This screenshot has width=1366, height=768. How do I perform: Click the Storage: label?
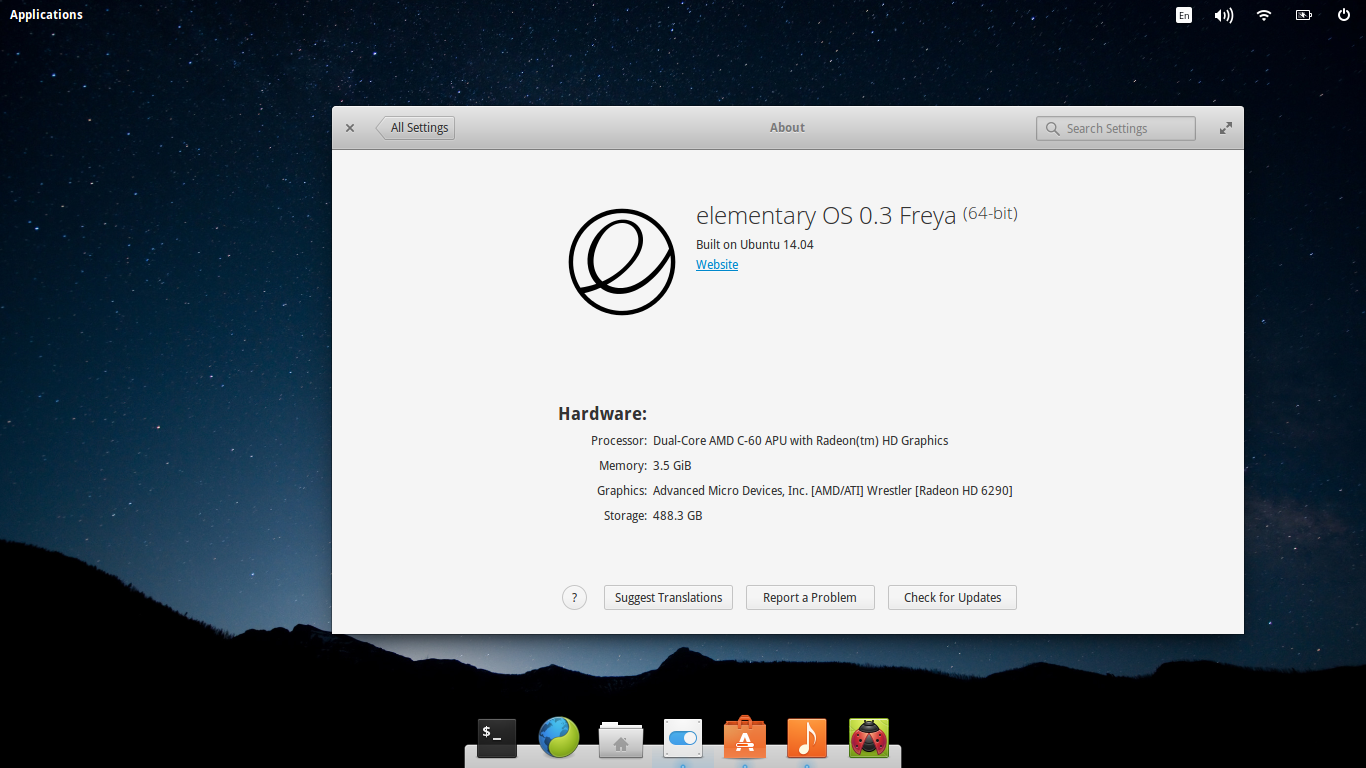[x=625, y=516]
